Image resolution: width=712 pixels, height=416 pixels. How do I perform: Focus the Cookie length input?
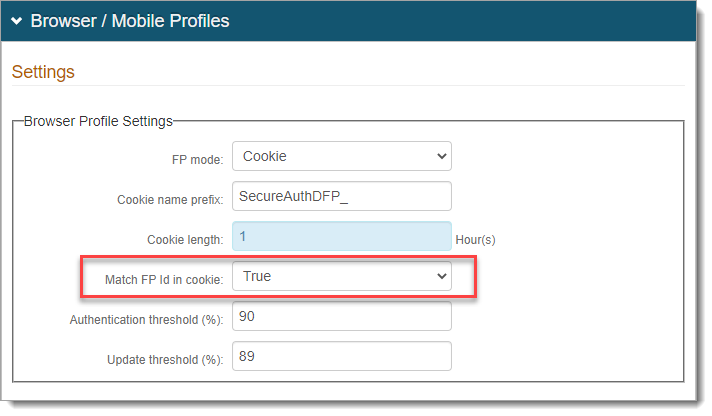click(341, 236)
